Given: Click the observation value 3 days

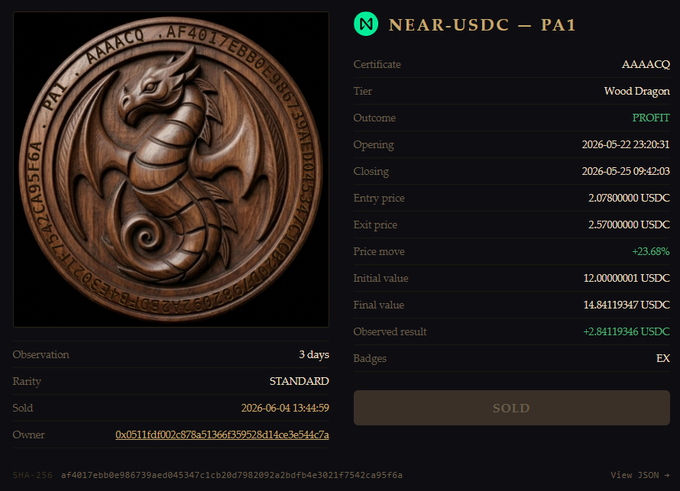Looking at the screenshot, I should pos(314,354).
